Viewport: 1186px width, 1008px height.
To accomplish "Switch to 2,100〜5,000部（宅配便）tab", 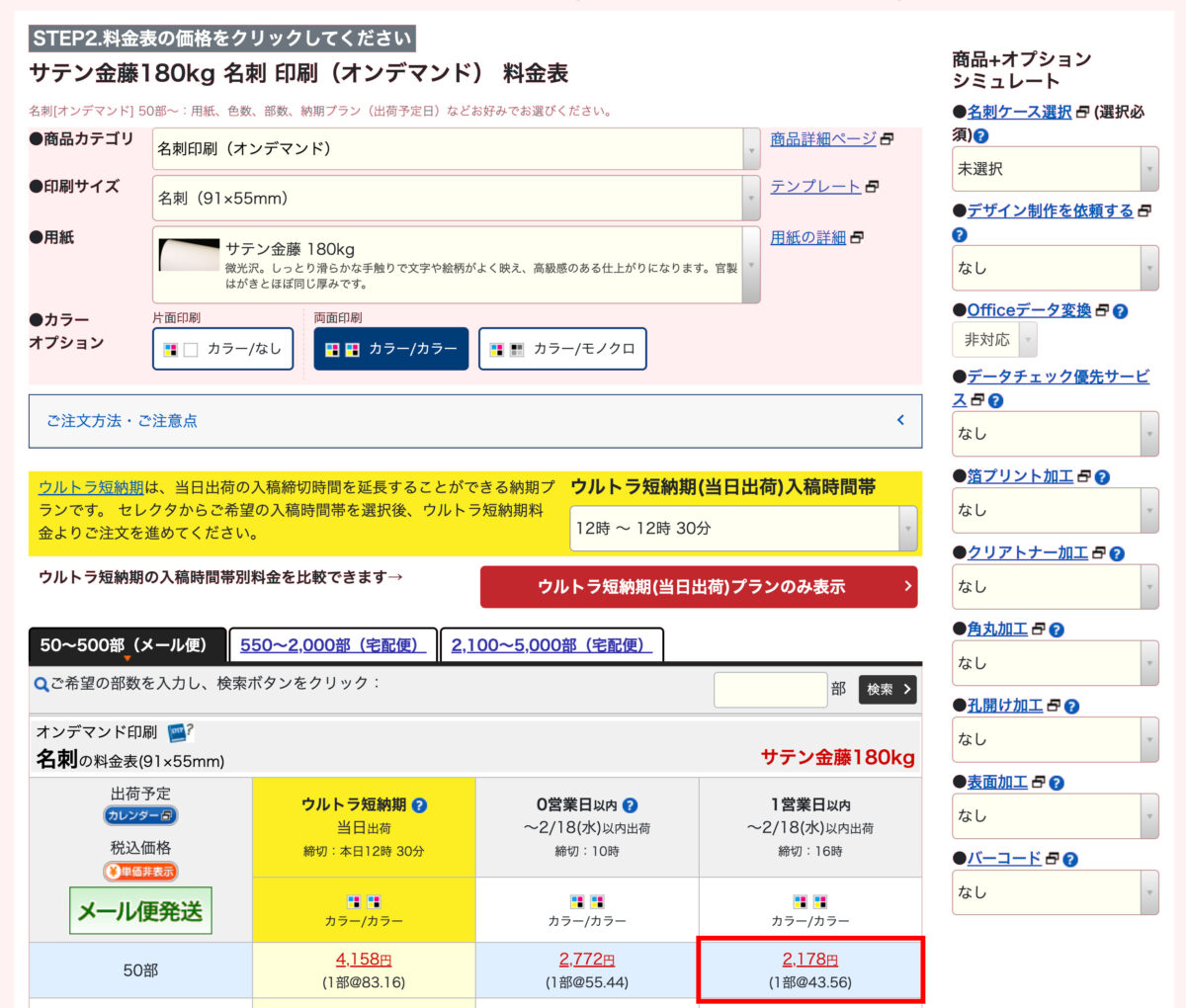I will 551,645.
